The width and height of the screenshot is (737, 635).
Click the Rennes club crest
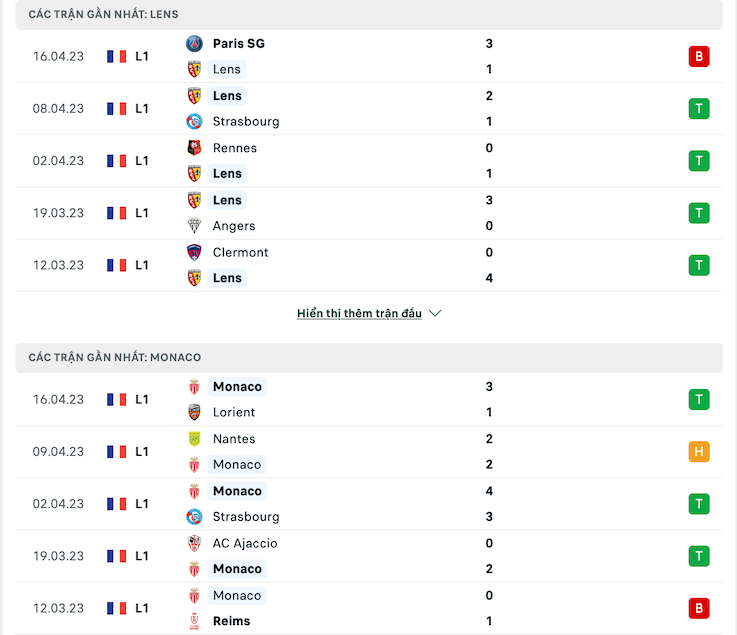[194, 148]
